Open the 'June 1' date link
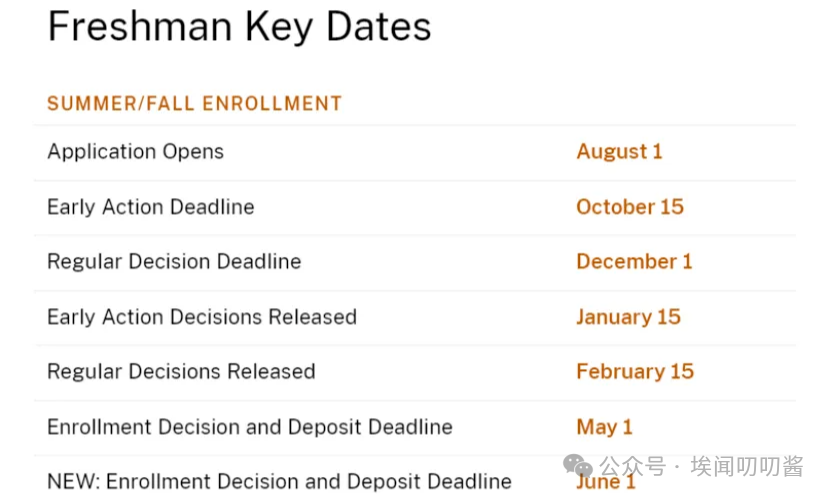830x499 pixels. pos(605,482)
